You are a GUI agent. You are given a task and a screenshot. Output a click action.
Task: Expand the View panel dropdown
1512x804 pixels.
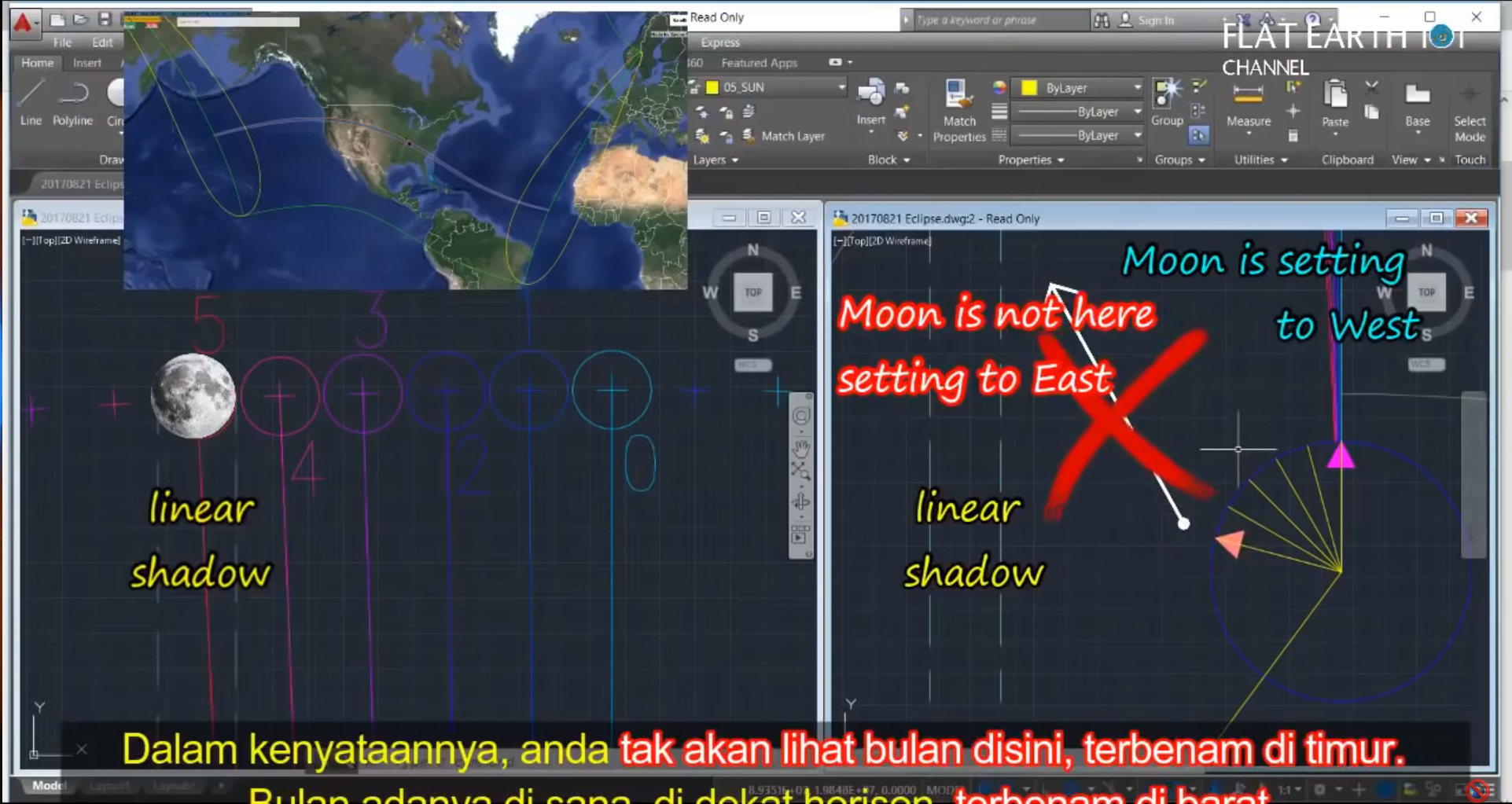pyautogui.click(x=1411, y=160)
